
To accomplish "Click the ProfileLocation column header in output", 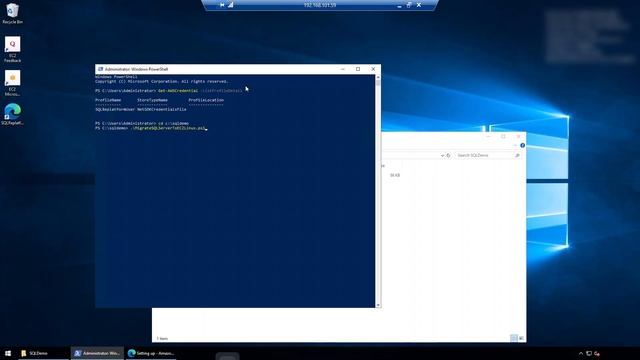I will [206, 100].
